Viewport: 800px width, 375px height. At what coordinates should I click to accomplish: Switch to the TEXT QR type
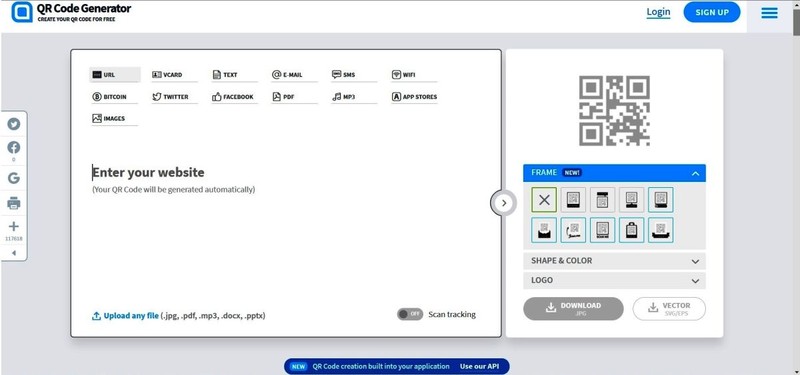234,74
